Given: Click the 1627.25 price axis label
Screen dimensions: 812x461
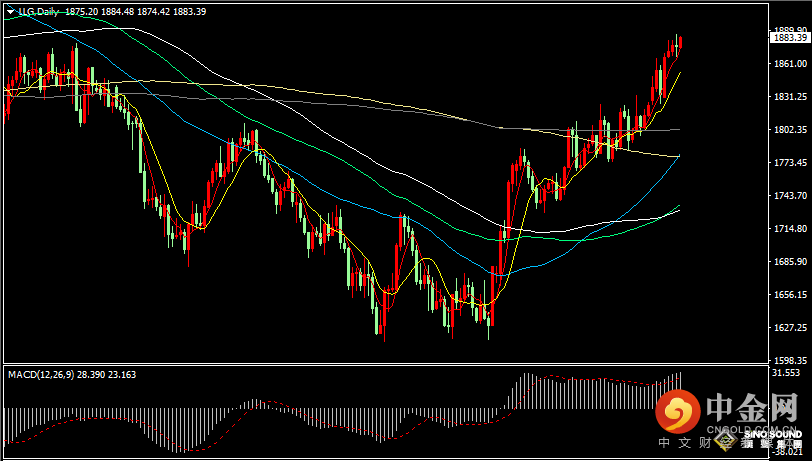Looking at the screenshot, I should click(788, 327).
